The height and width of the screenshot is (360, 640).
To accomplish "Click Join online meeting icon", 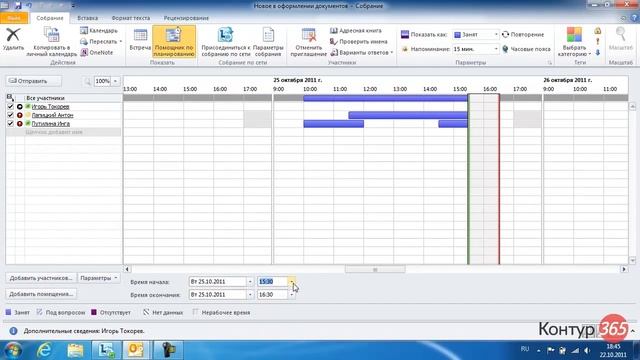I will (x=225, y=35).
